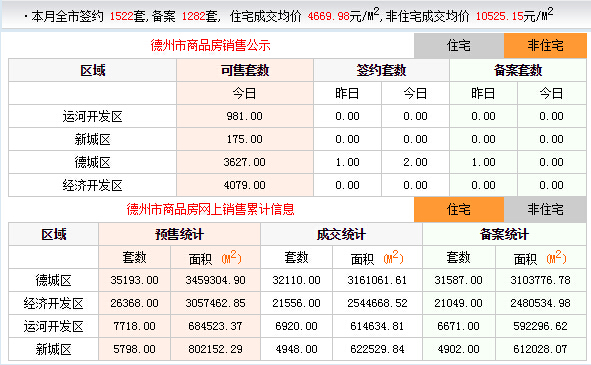The width and height of the screenshot is (591, 365).
Task: Click available units value 3627.00
Action: click(245, 162)
